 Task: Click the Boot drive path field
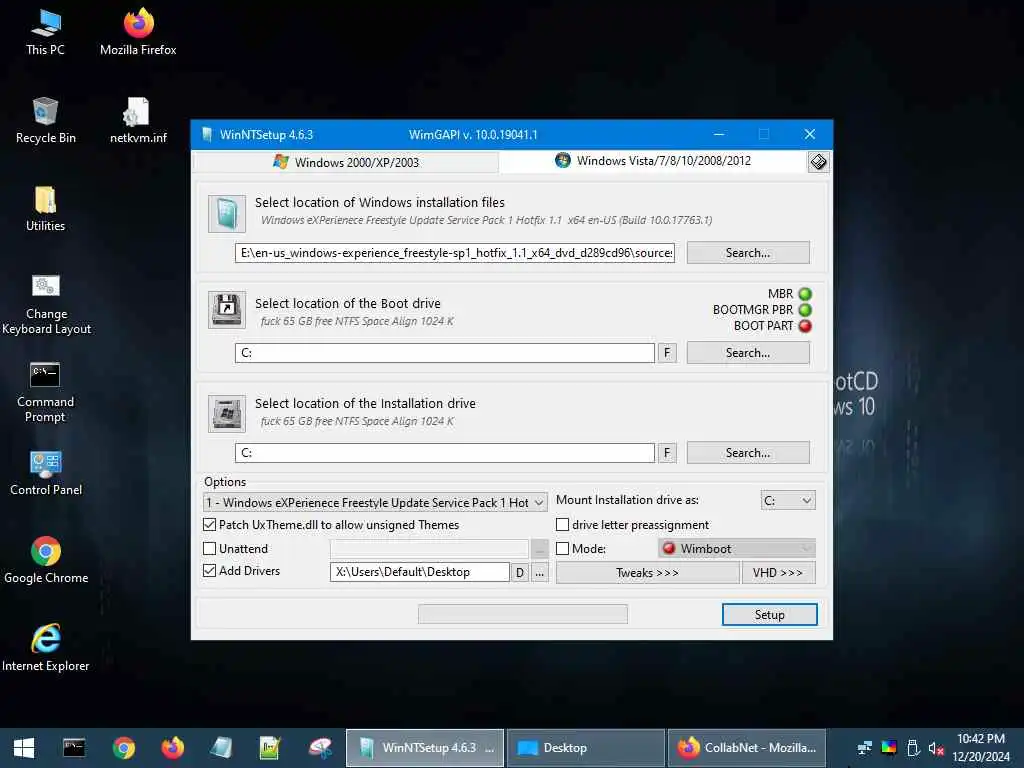tap(445, 353)
